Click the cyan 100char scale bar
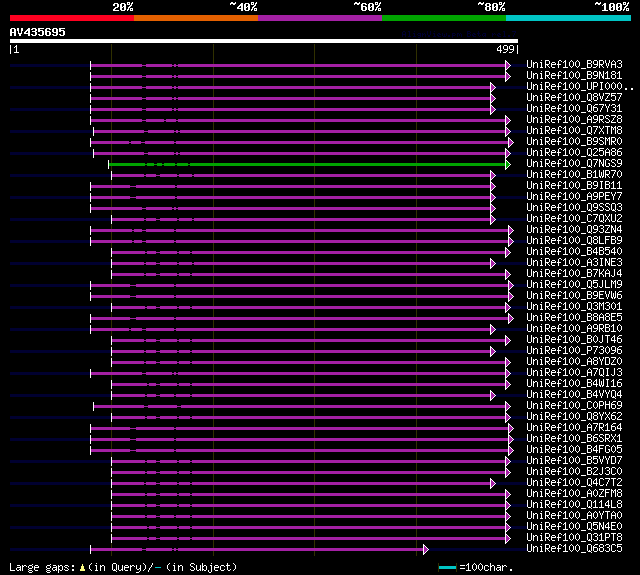Image resolution: width=640 pixels, height=575 pixels. click(447, 567)
